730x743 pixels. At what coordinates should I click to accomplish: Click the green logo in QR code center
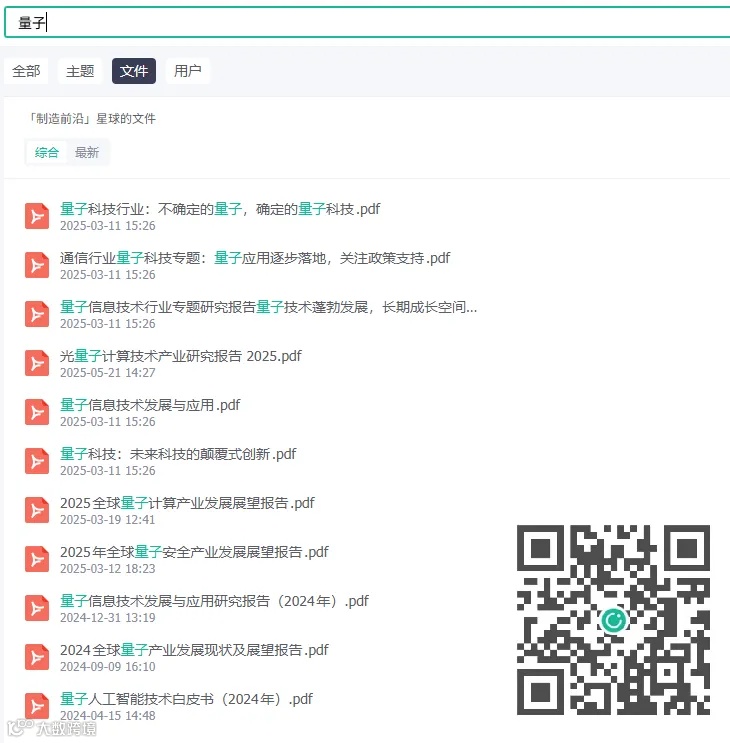tap(613, 620)
